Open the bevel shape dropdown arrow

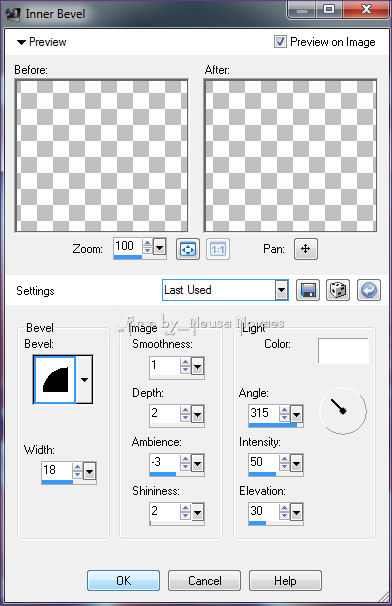coord(84,380)
